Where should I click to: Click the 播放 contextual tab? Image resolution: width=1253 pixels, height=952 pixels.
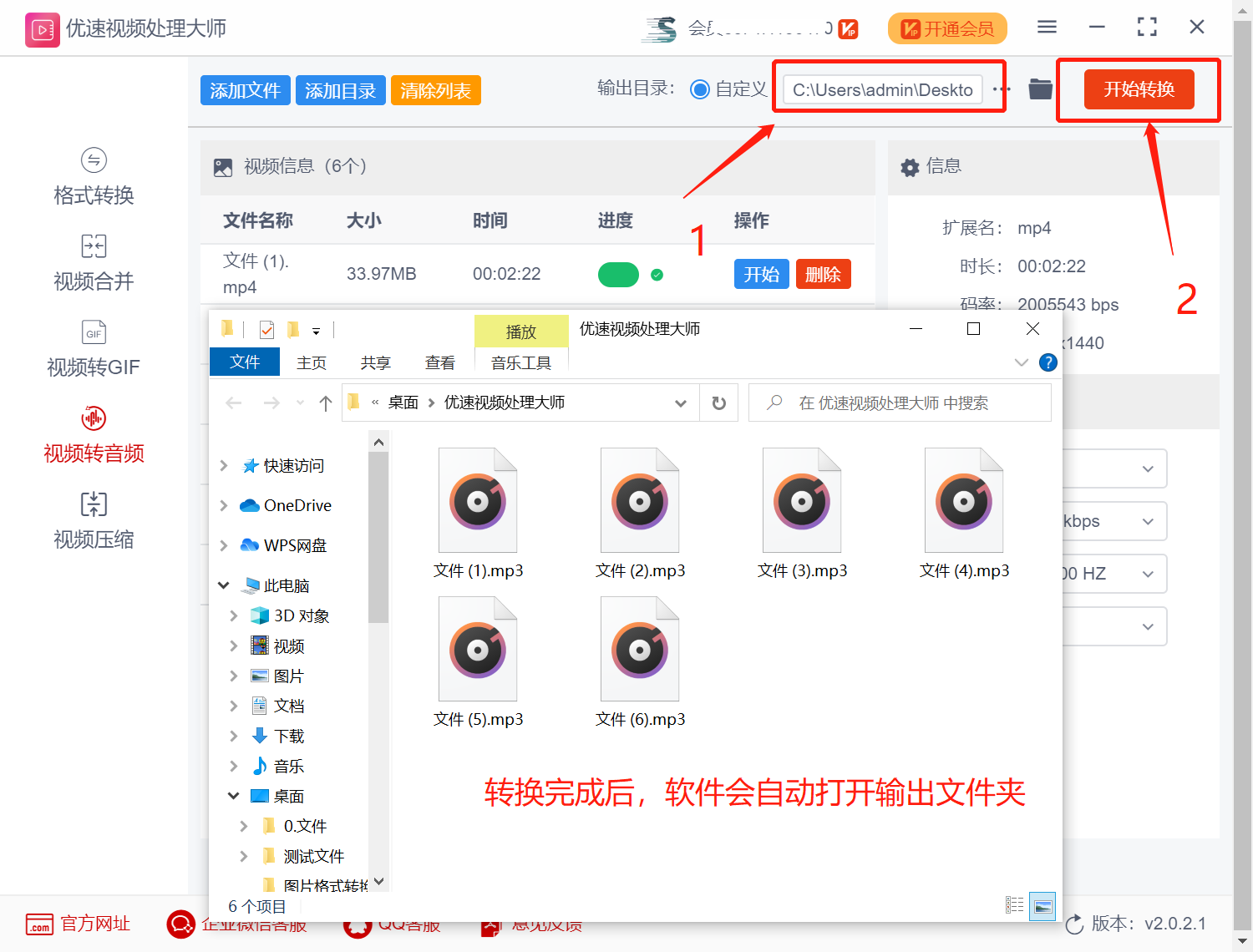521,332
